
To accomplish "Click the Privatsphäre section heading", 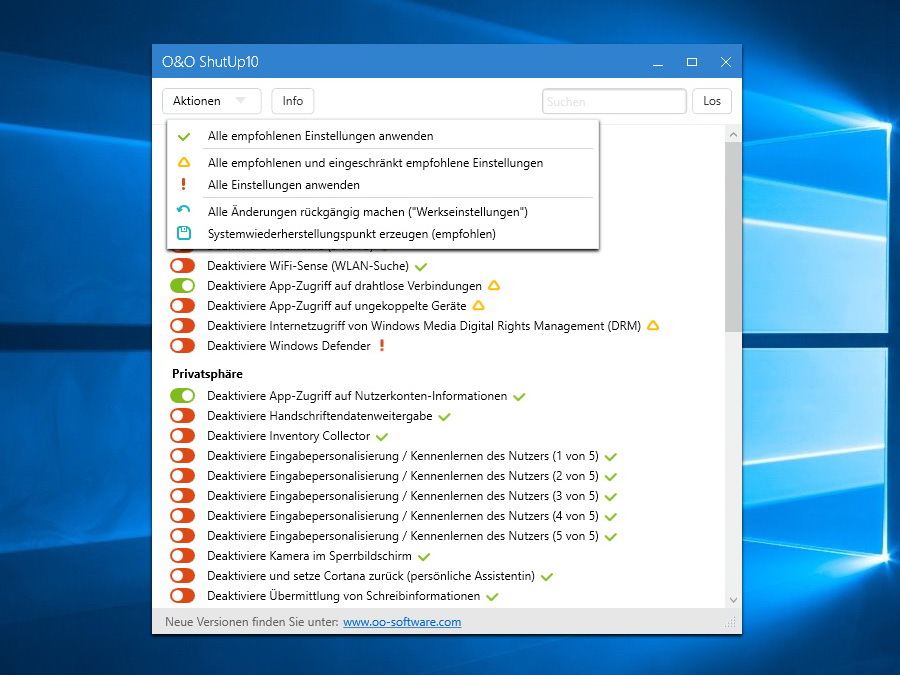I will pyautogui.click(x=207, y=374).
